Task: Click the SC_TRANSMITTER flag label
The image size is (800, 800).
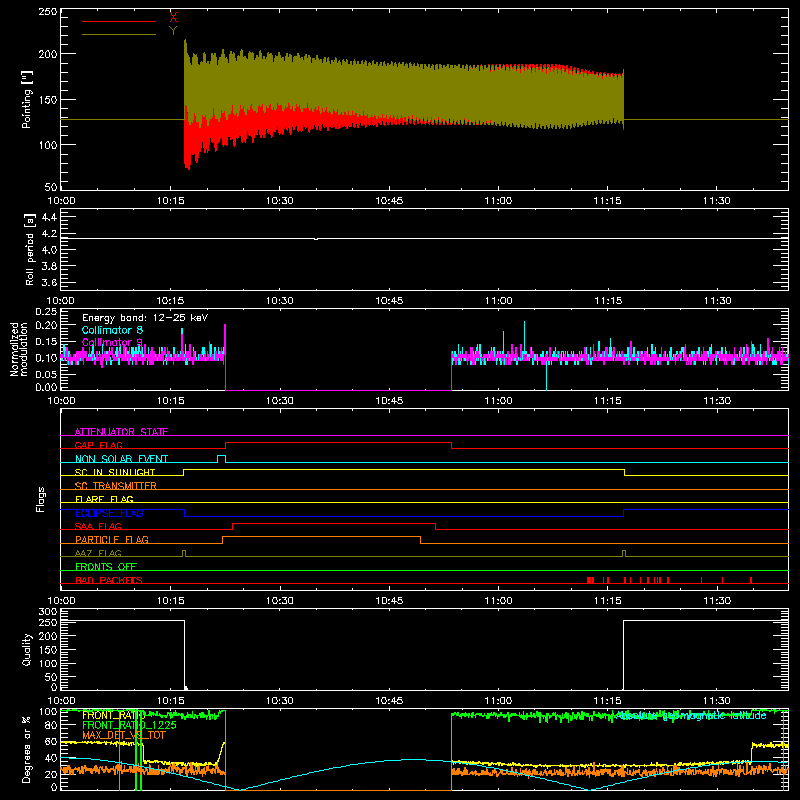Action: click(x=116, y=486)
